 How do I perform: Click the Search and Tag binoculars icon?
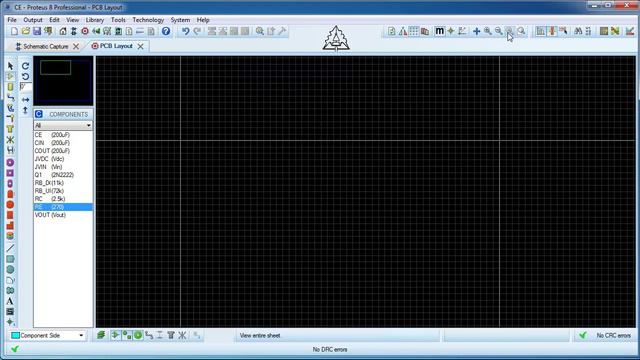pyautogui.click(x=578, y=31)
